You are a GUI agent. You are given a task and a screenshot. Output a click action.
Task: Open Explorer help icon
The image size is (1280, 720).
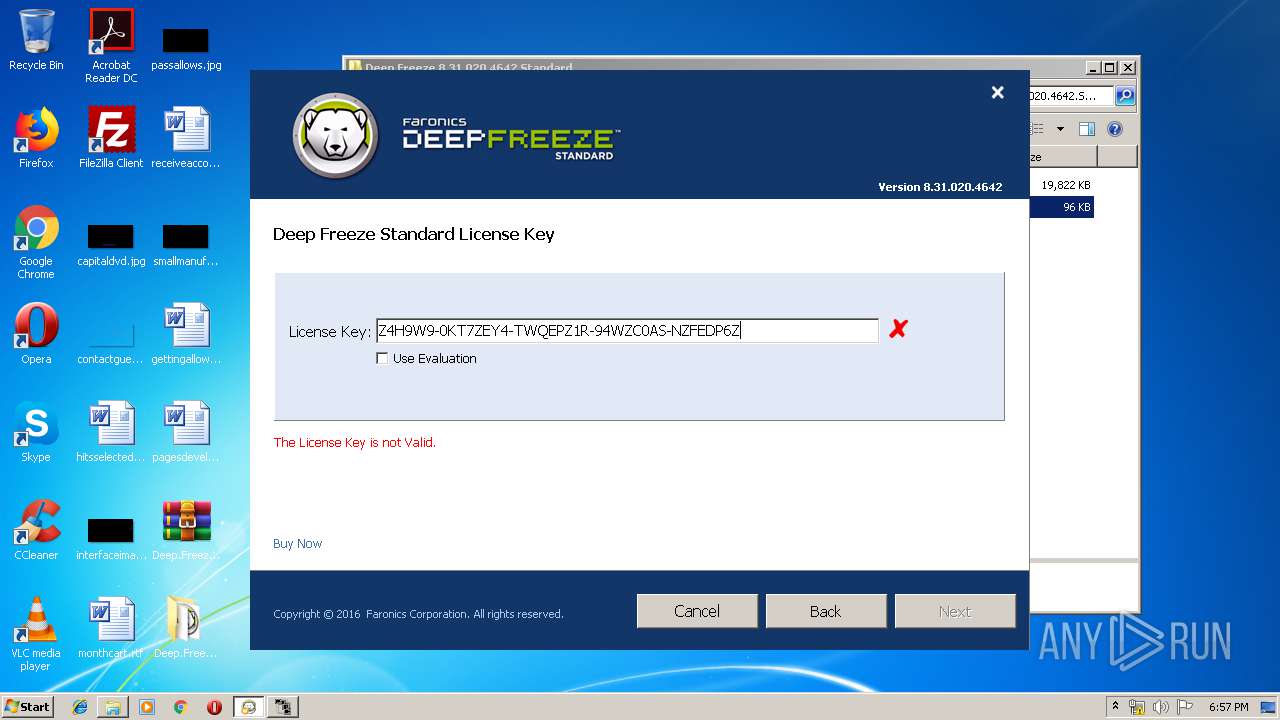pyautogui.click(x=1115, y=129)
